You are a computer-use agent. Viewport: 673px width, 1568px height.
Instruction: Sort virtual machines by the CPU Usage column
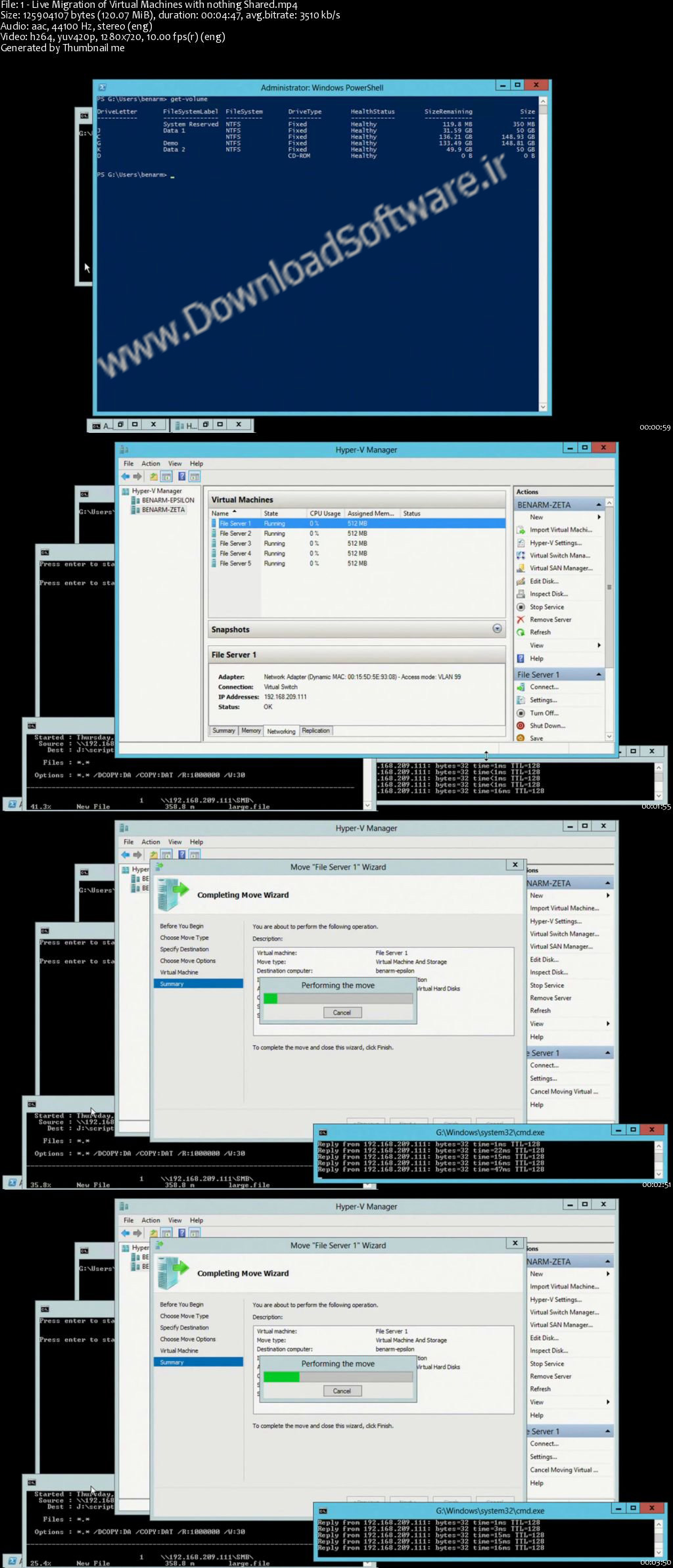click(325, 514)
